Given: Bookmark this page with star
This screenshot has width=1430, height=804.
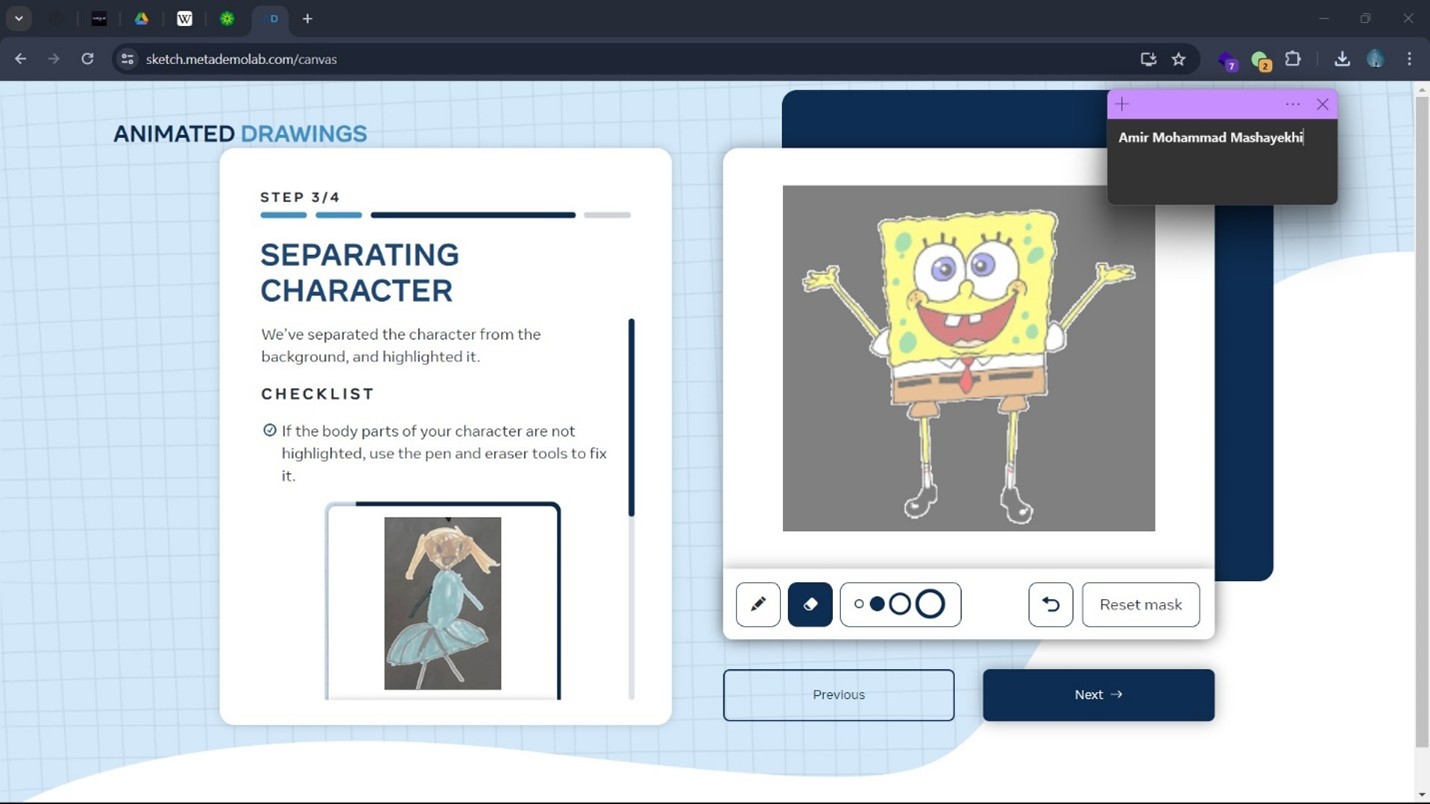Looking at the screenshot, I should (1179, 59).
